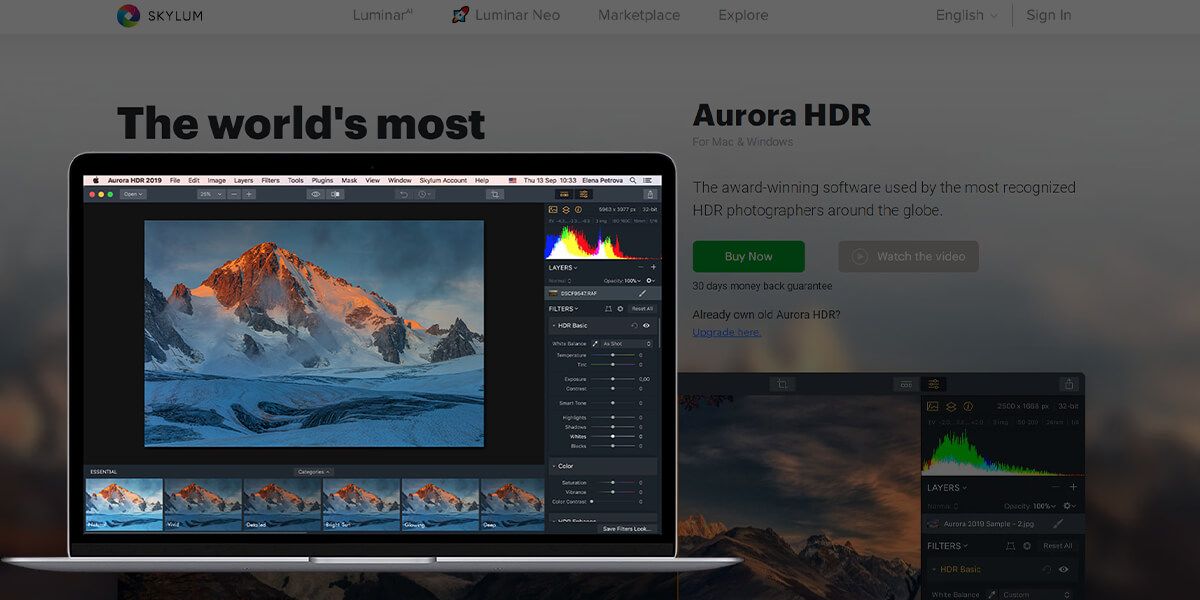Select the crop tool on the laptop screen

(x=494, y=194)
